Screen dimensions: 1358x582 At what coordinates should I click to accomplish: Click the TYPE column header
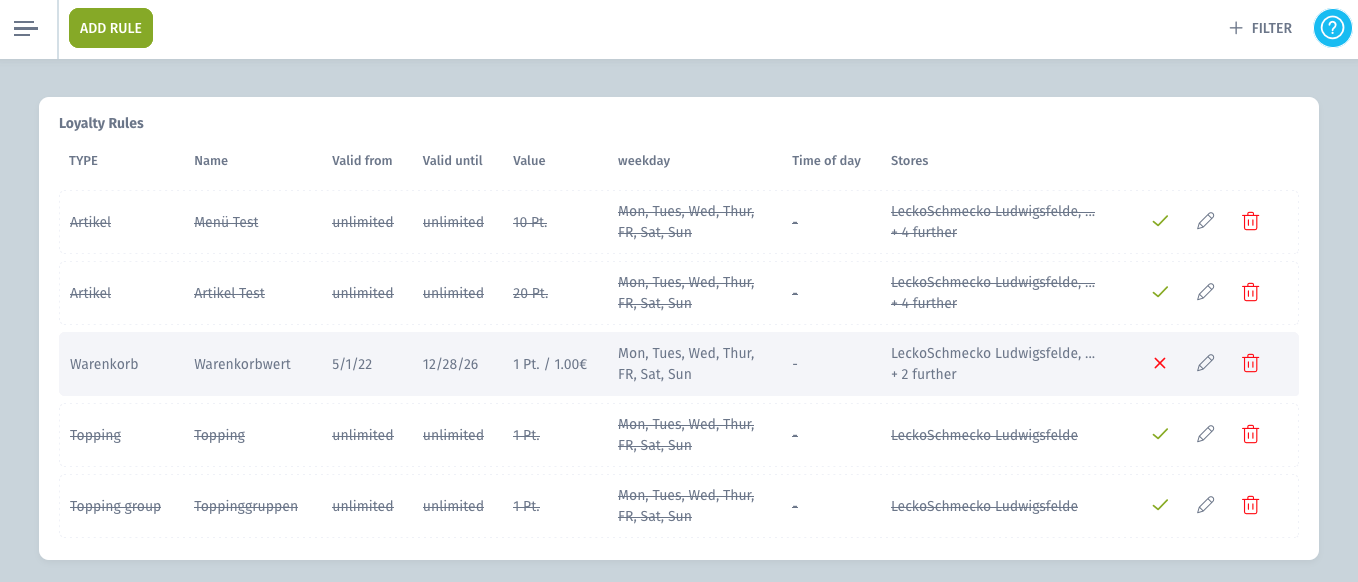pos(84,160)
